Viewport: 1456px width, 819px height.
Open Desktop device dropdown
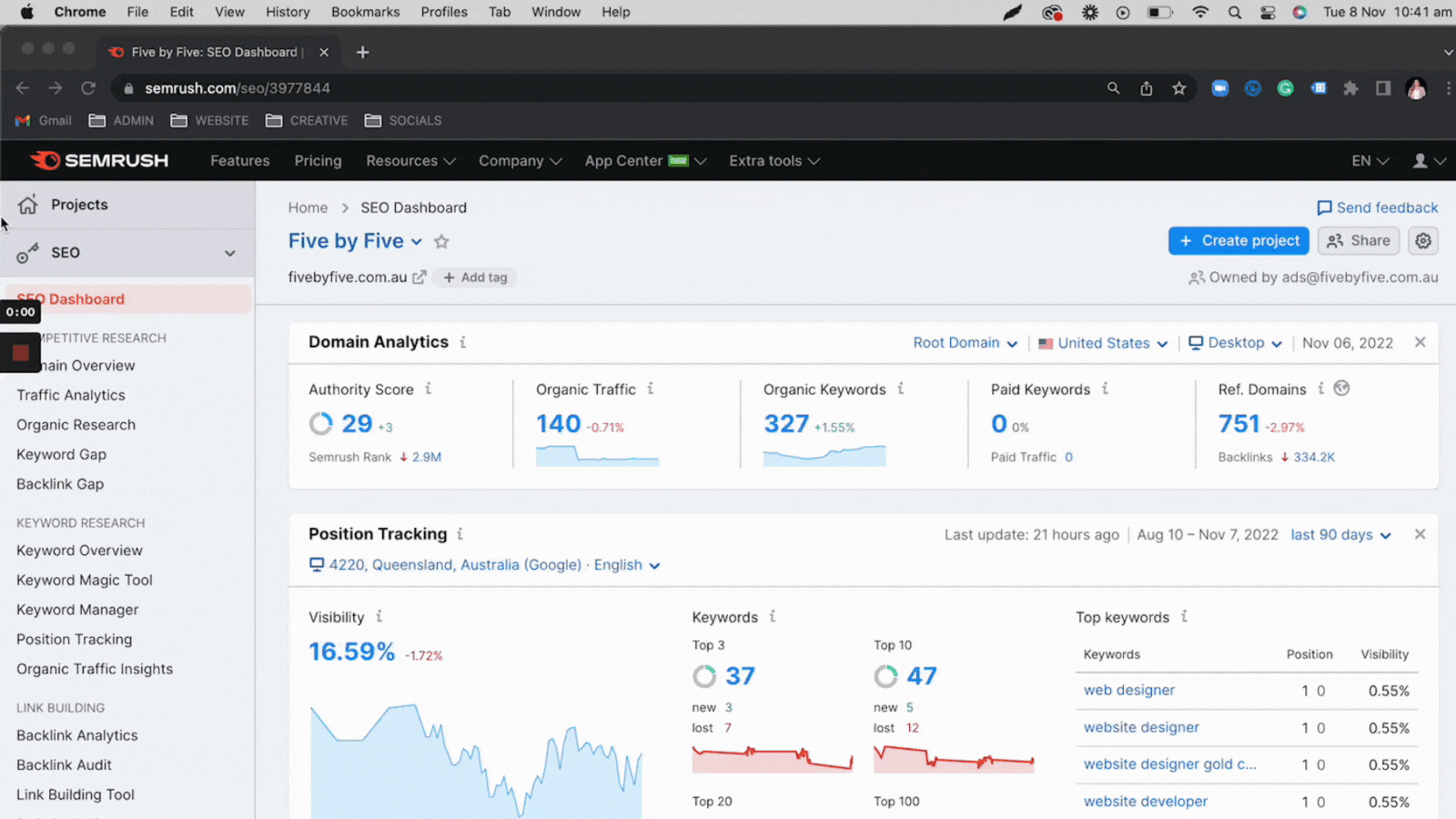[1236, 343]
